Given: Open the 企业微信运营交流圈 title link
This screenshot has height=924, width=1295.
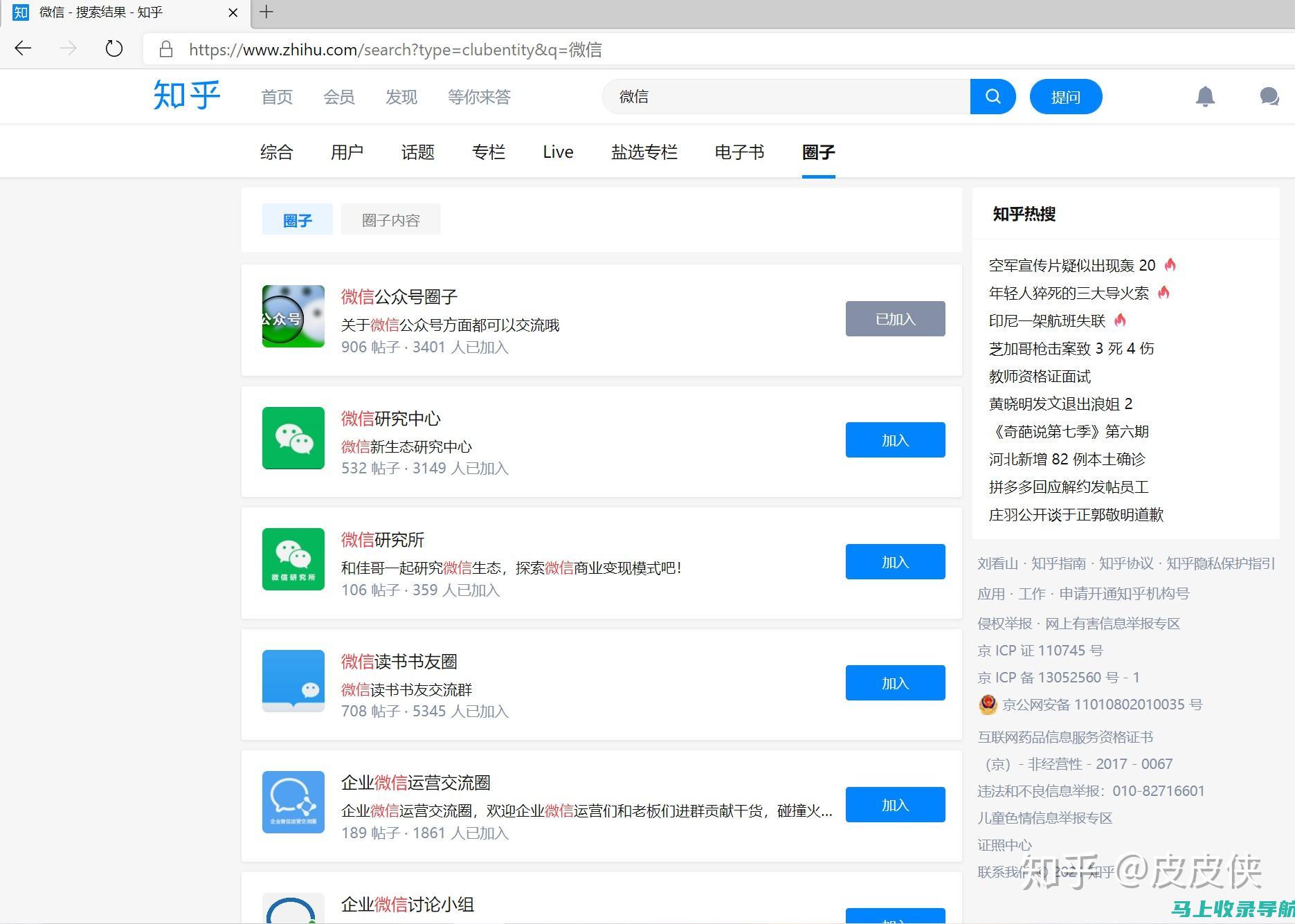Looking at the screenshot, I should pyautogui.click(x=416, y=783).
